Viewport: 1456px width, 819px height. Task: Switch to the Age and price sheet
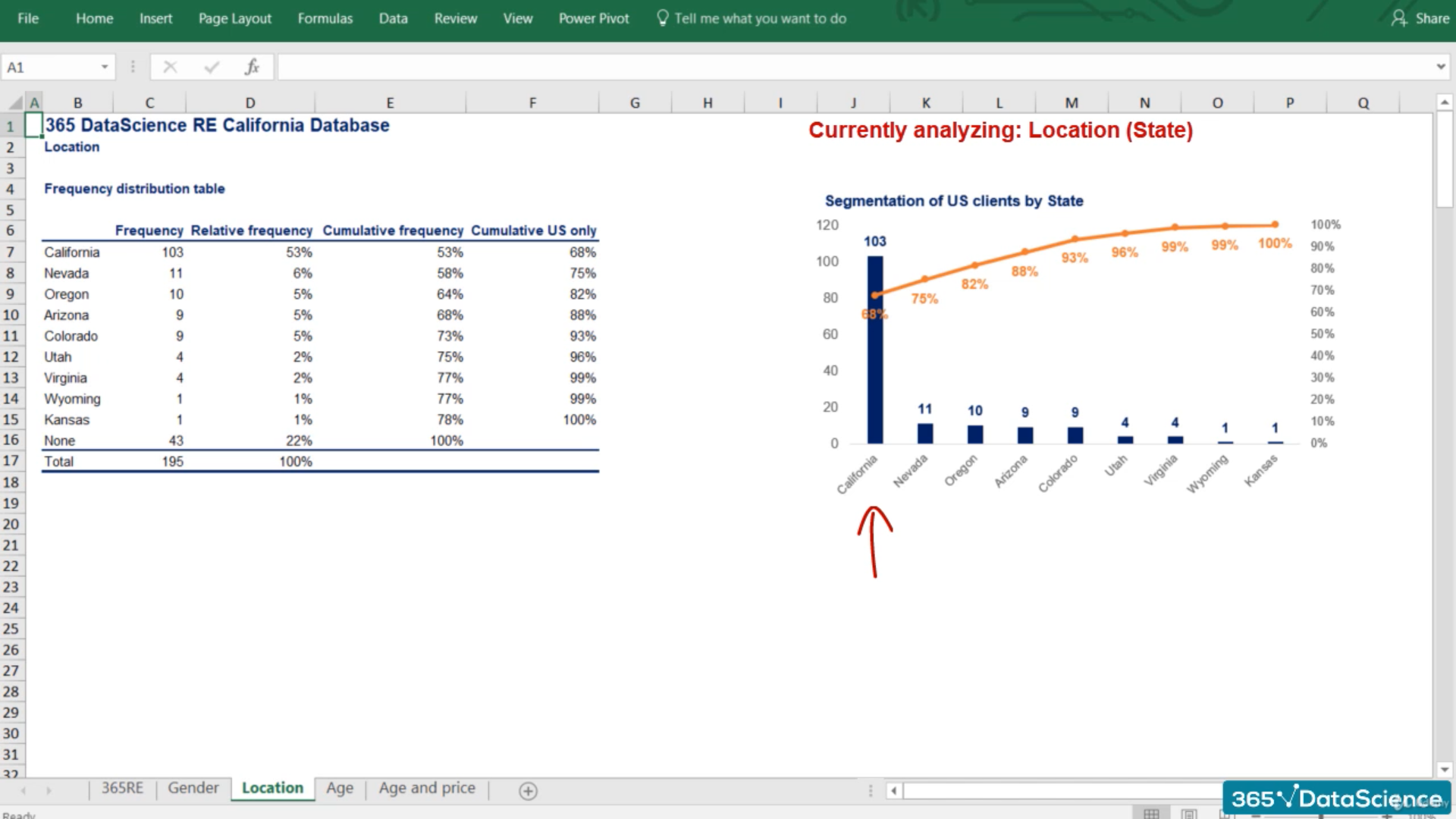click(427, 788)
